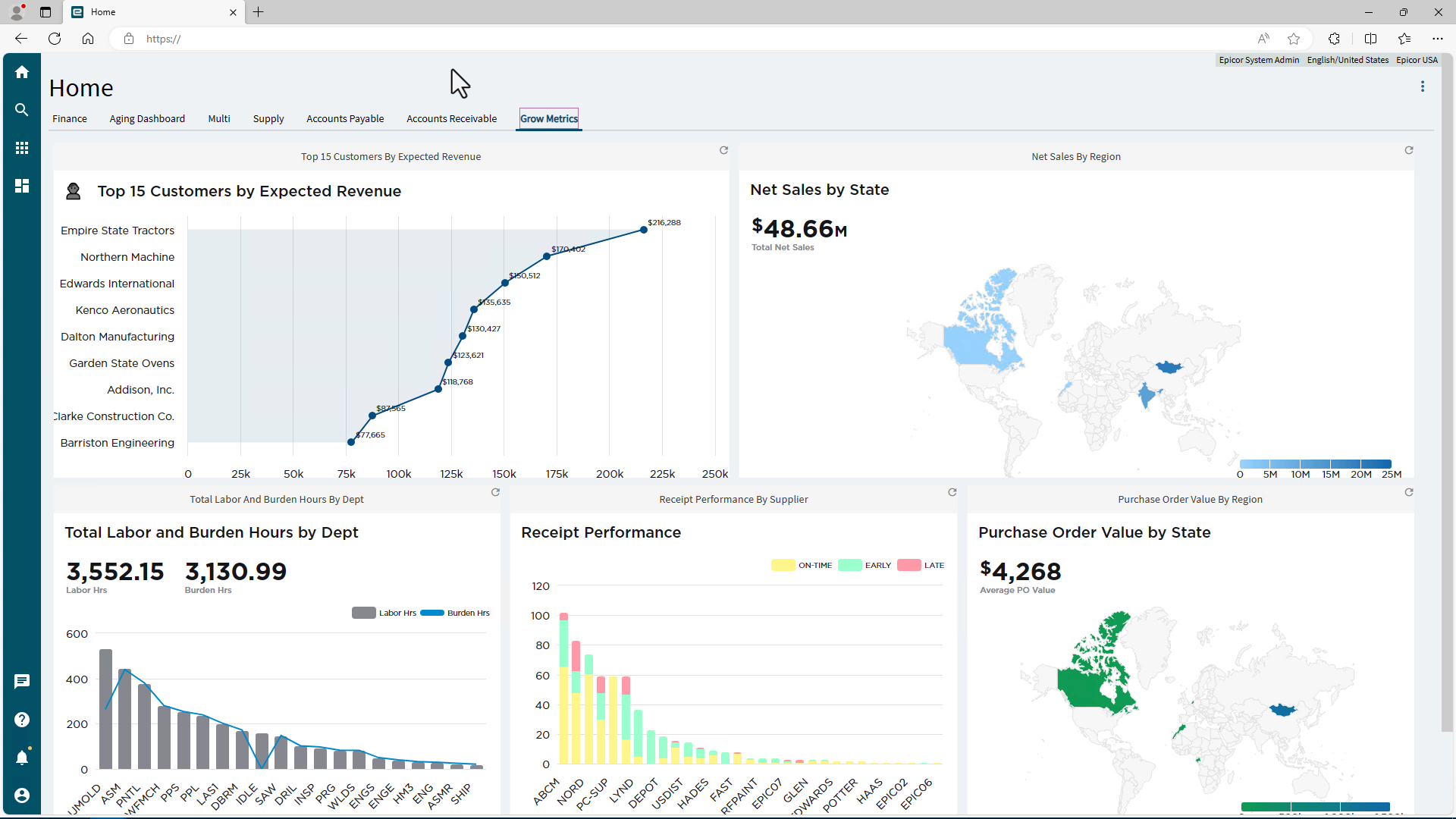Toggle the Labor Hrs legend series

pyautogui.click(x=384, y=613)
